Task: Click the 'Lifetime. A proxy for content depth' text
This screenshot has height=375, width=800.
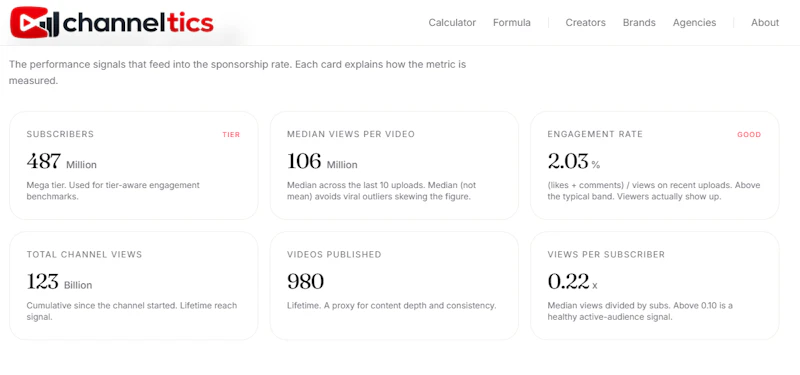Action: pyautogui.click(x=391, y=306)
